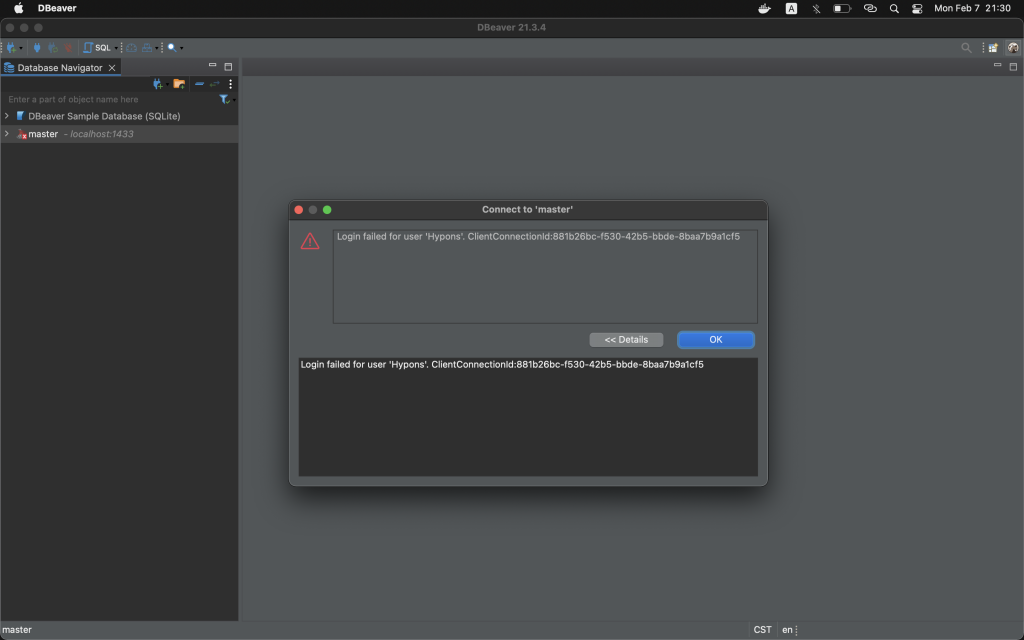Expand the master connection tree node
Viewport: 1024px width, 640px height.
7,133
